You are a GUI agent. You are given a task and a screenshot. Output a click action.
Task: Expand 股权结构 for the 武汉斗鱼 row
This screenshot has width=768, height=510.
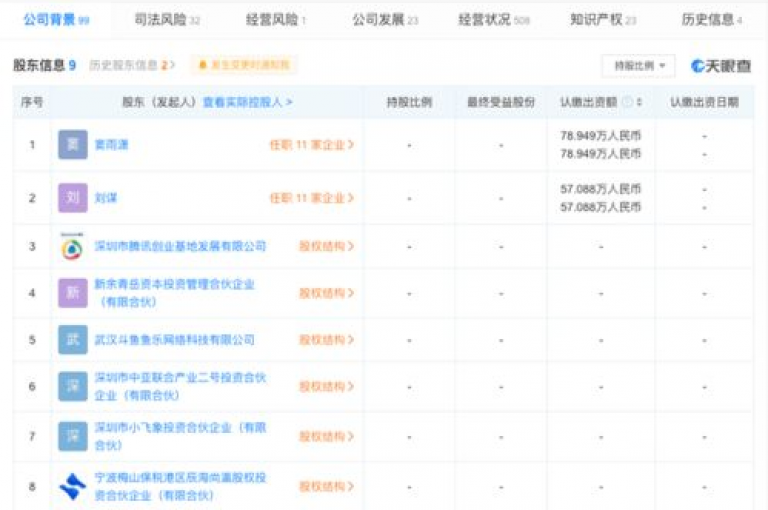click(326, 340)
